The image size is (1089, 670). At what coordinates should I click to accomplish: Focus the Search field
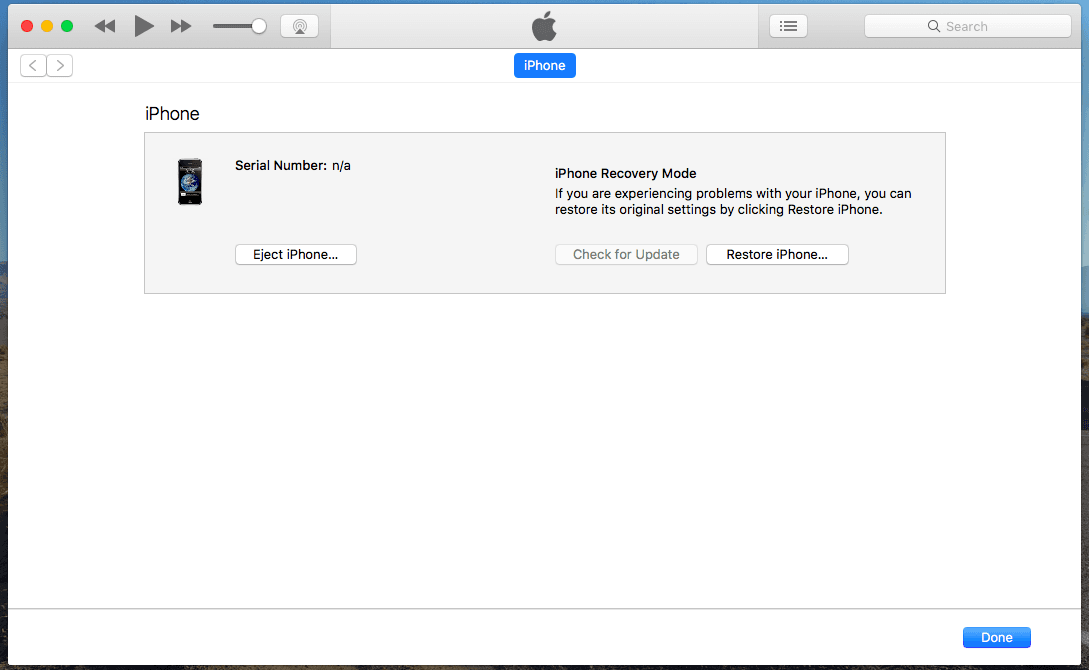point(967,26)
